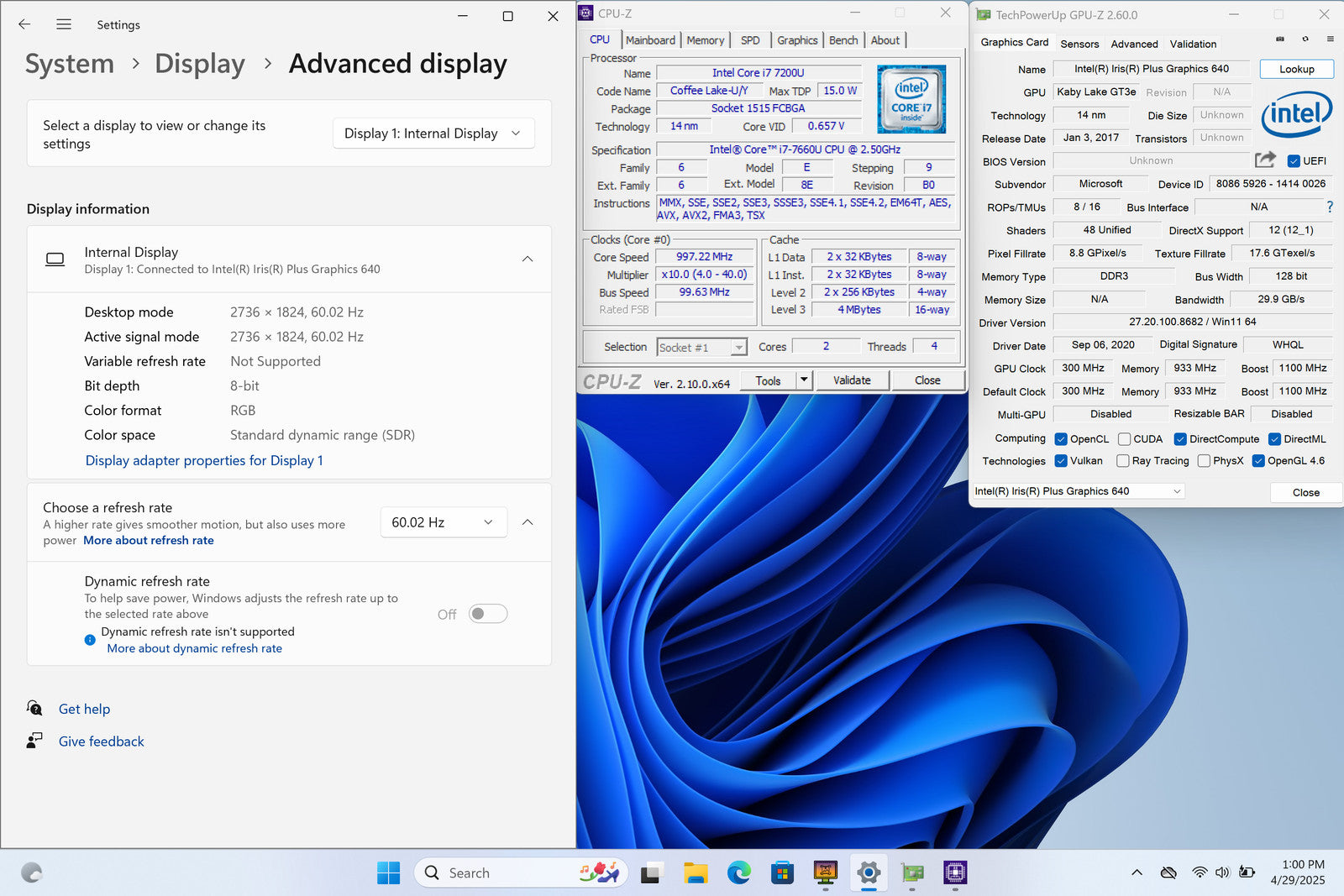Show hidden system tray icons
This screenshot has width=1344, height=896.
click(1137, 872)
